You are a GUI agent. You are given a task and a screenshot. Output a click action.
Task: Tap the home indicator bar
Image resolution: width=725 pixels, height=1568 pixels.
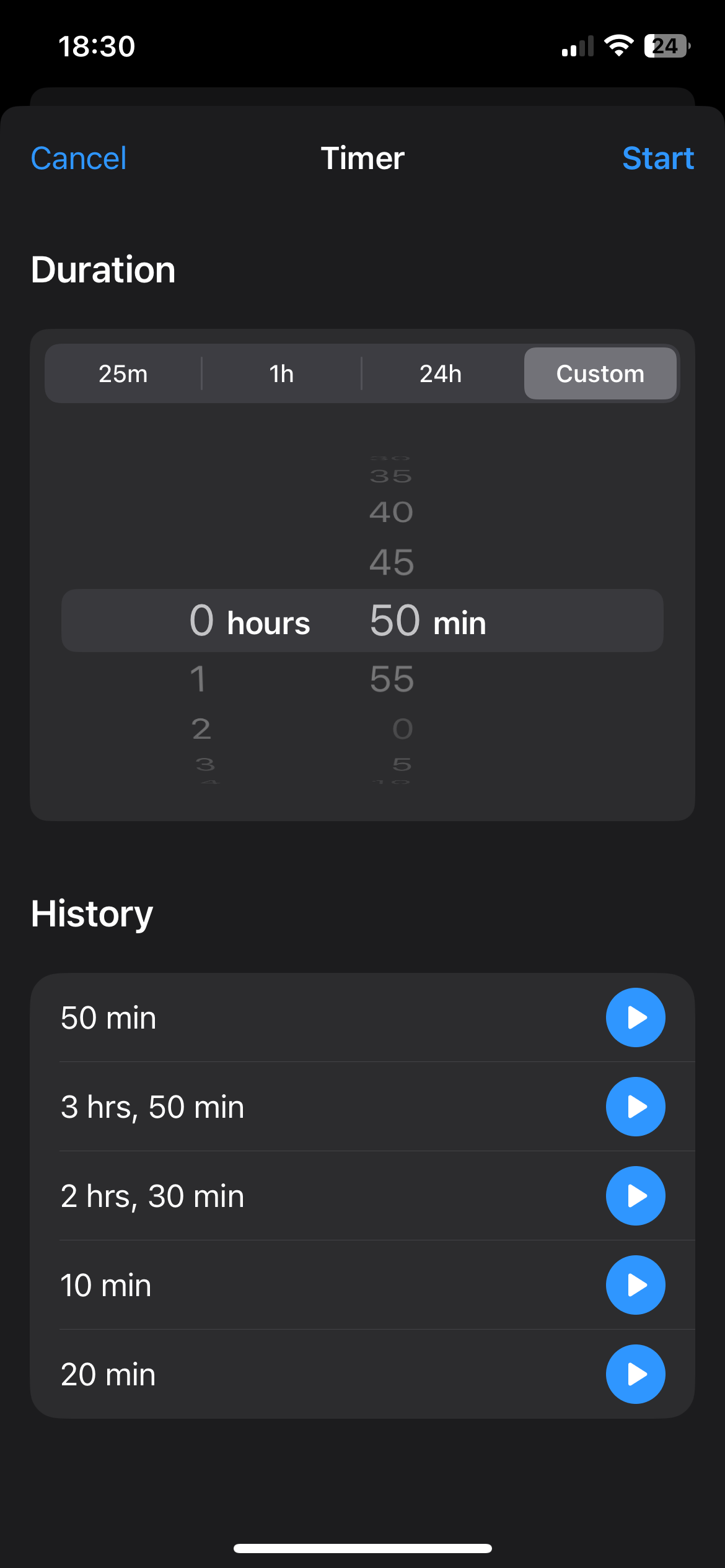(x=362, y=1548)
